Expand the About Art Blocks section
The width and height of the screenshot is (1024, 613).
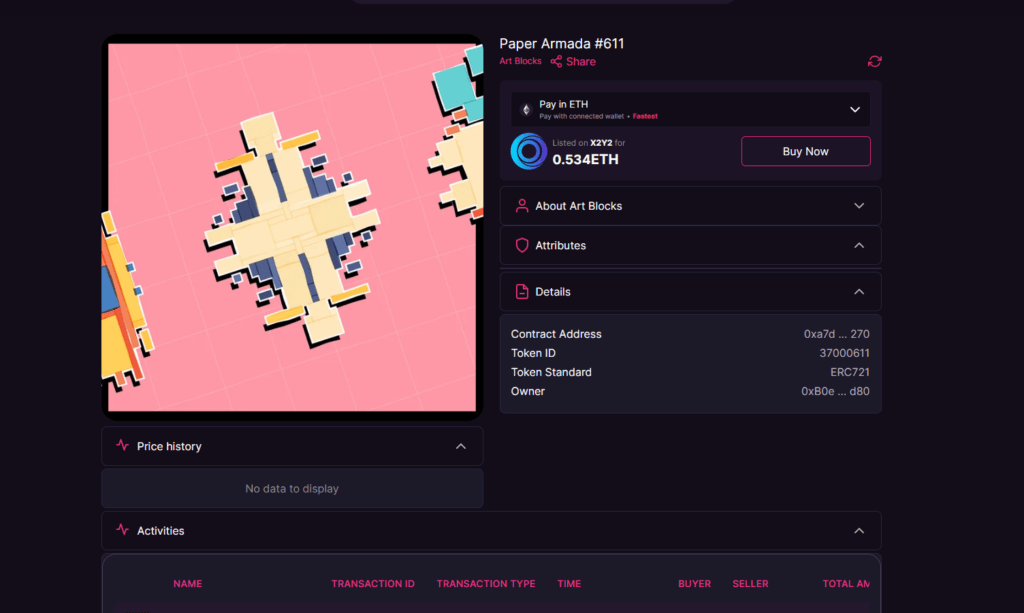[x=858, y=206]
